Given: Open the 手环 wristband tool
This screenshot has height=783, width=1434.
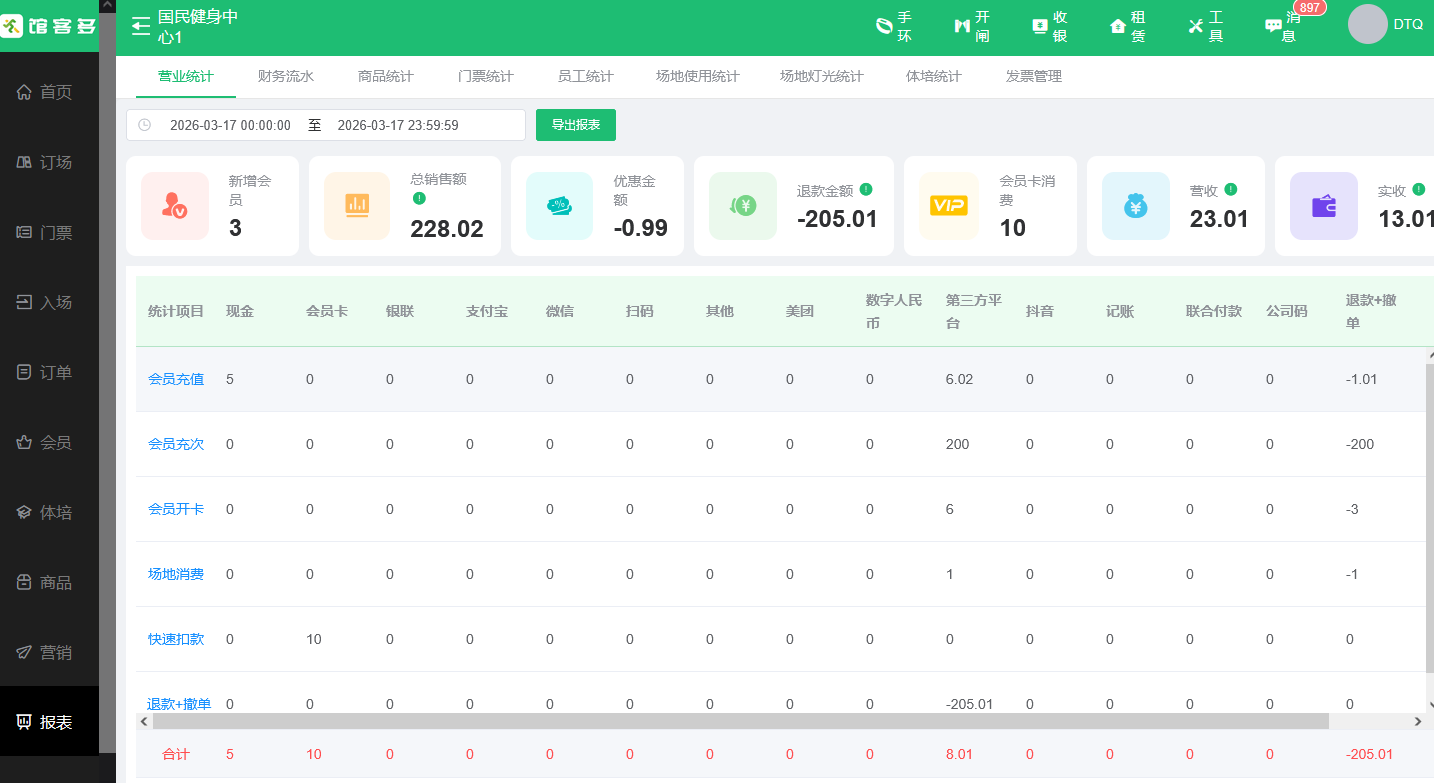Looking at the screenshot, I should pyautogui.click(x=893, y=26).
